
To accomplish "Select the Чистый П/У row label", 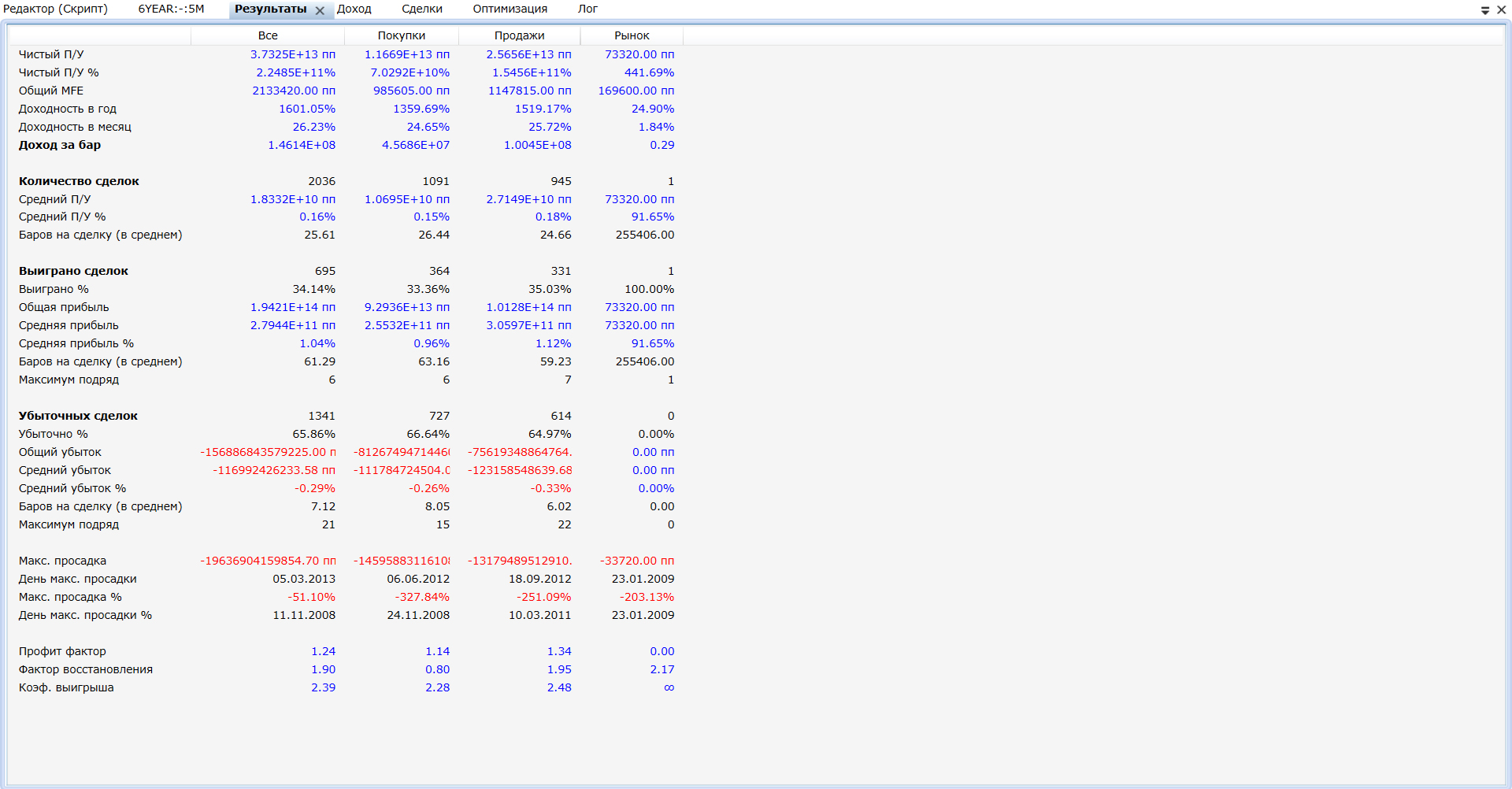I will 51,54.
